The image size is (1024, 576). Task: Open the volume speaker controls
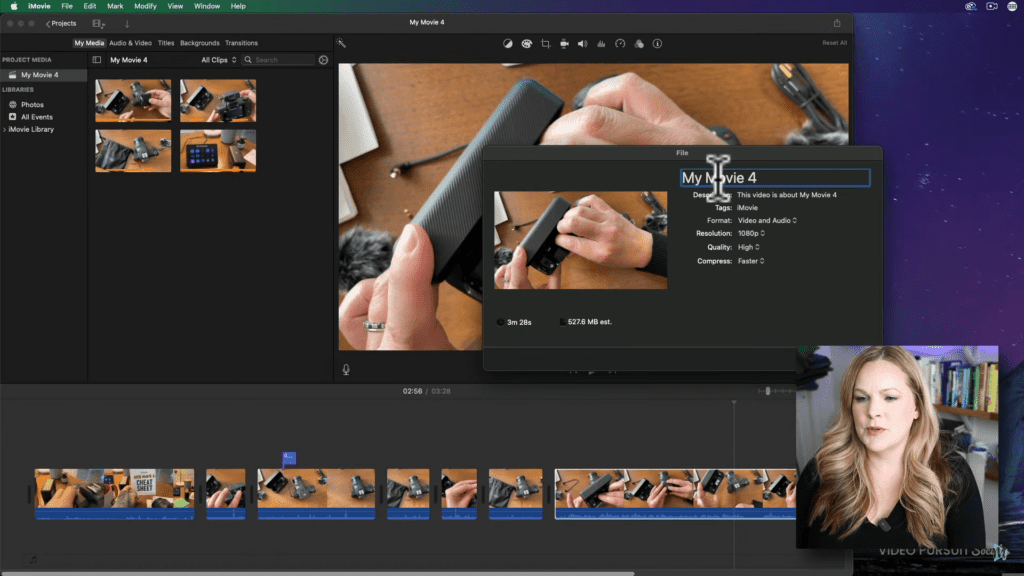pos(583,44)
